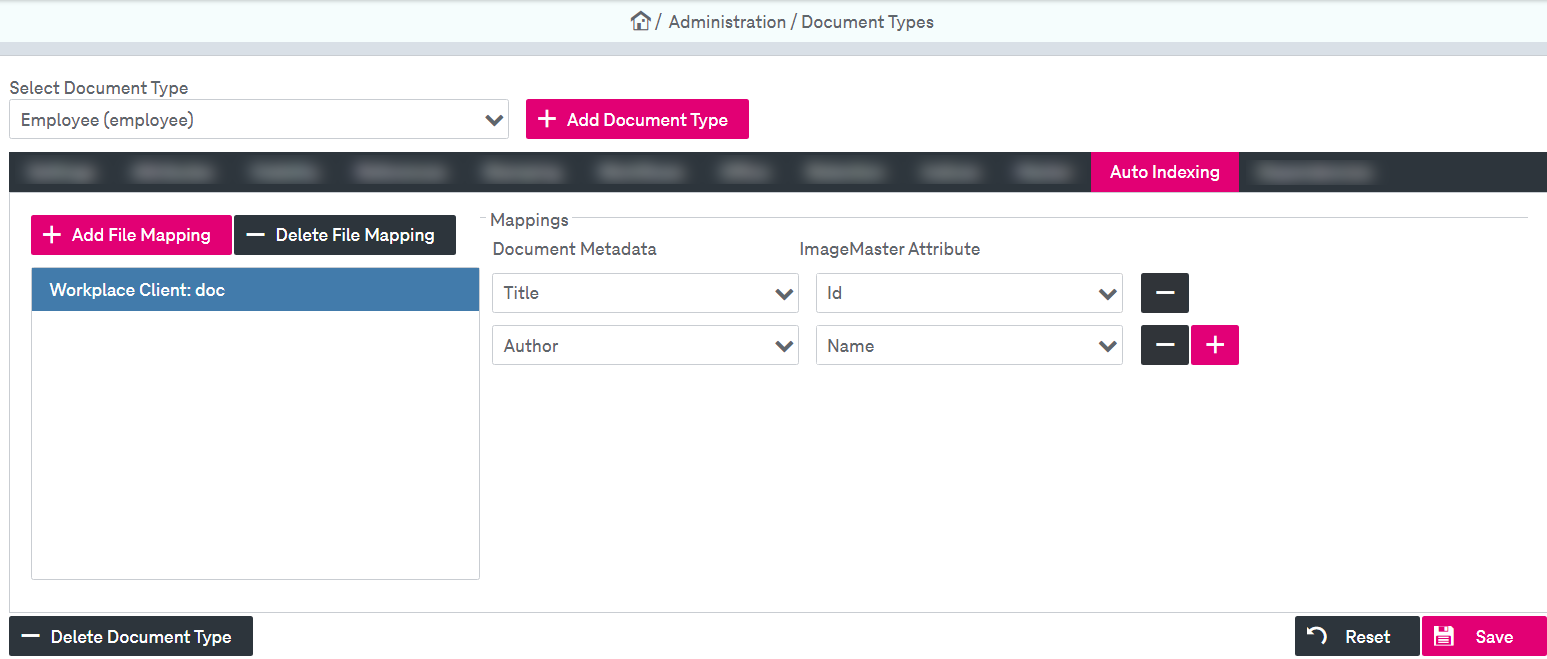Switch to the Auto Indexing tab
The height and width of the screenshot is (659, 1547).
pos(1164,172)
